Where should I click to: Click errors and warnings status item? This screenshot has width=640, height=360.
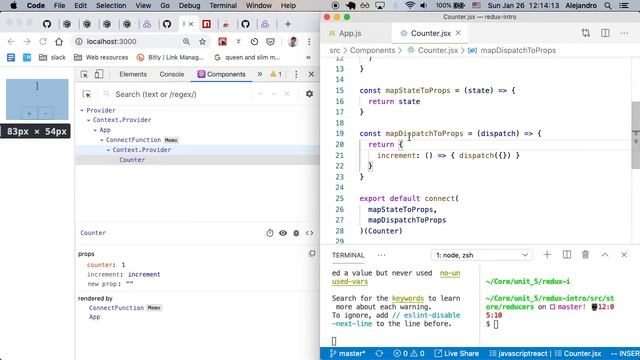409,353
